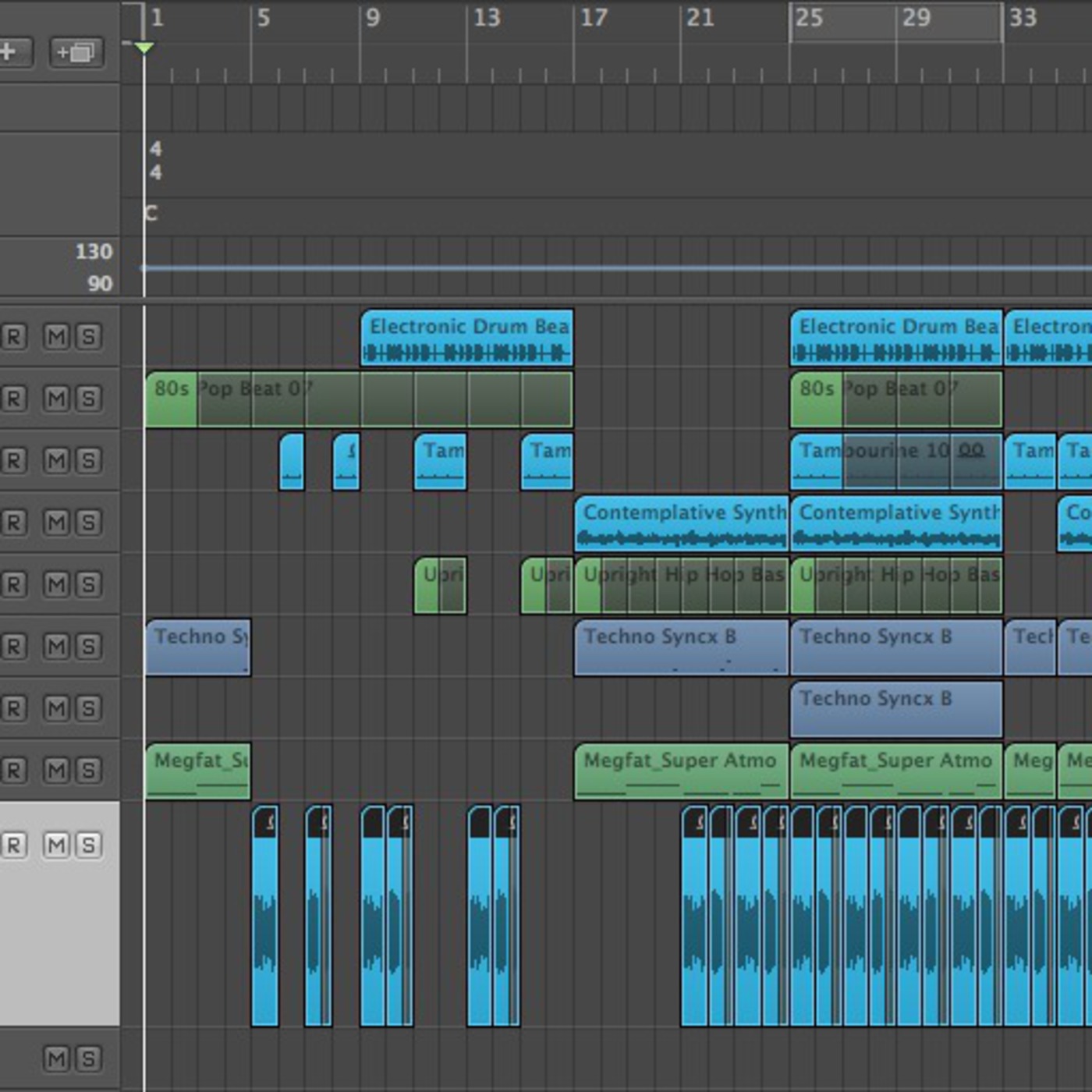Solo the 80s Pop Beat track
This screenshot has height=1092, width=1092.
(x=88, y=399)
